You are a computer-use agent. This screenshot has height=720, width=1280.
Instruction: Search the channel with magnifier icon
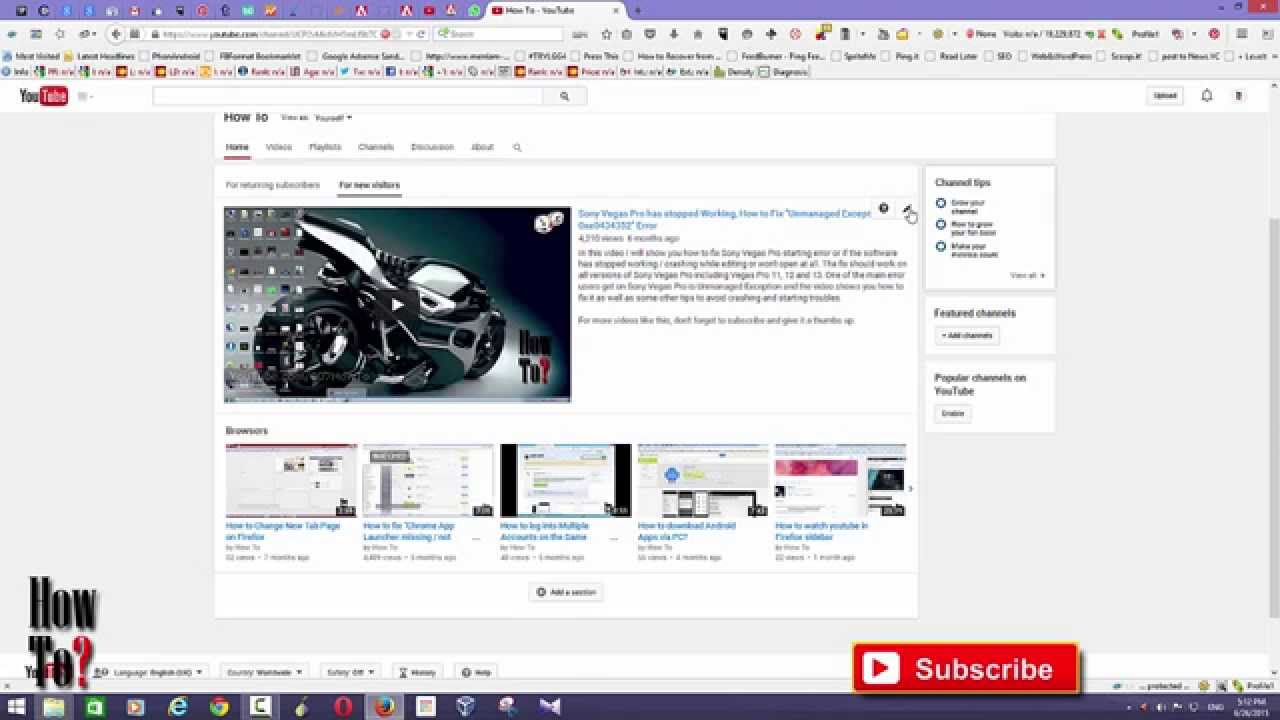517,147
